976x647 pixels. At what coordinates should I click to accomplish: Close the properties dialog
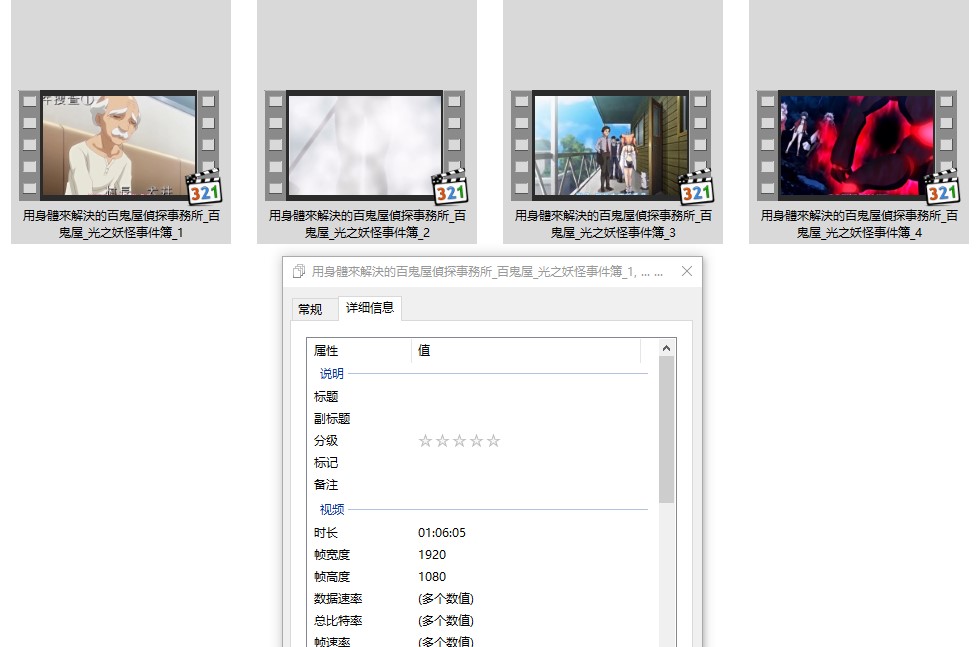click(x=686, y=272)
